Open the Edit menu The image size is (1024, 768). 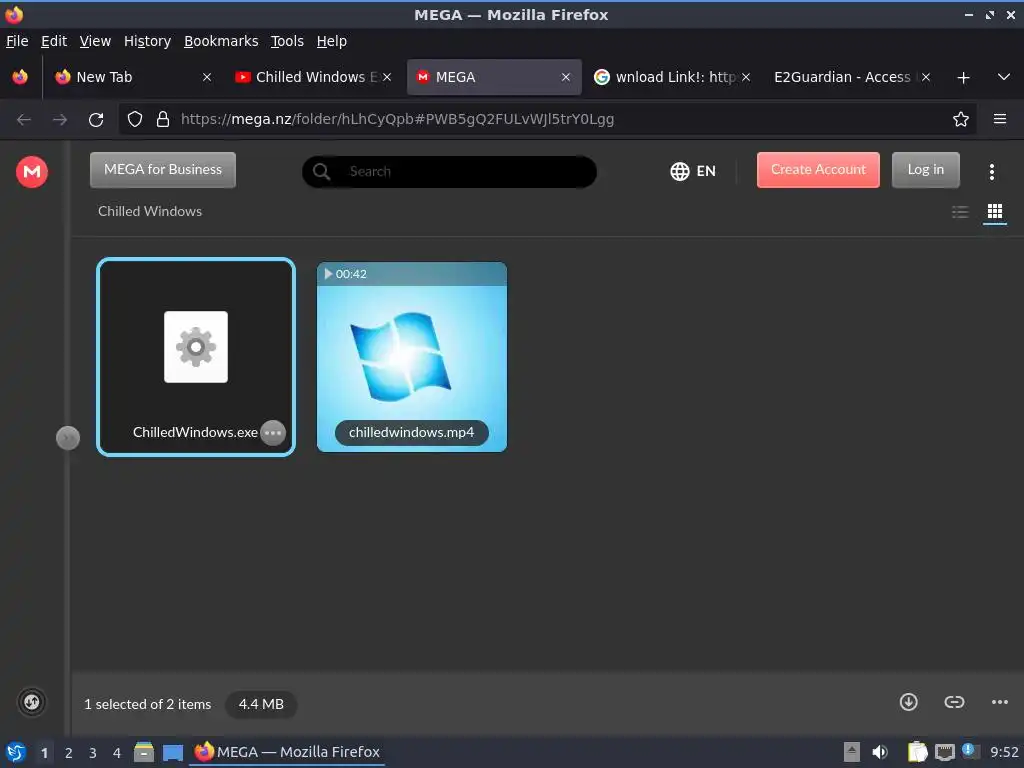click(x=54, y=41)
